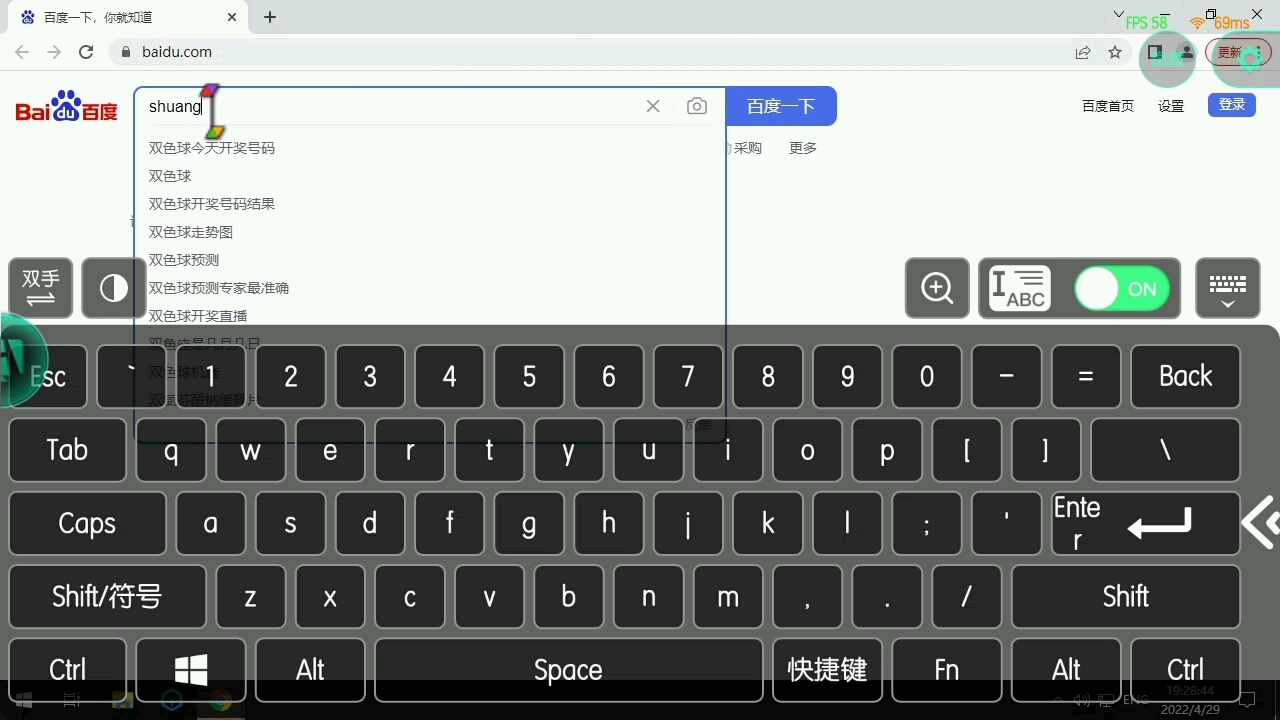Click the 百度一下 search button
This screenshot has height=720, width=1280.
tap(781, 106)
